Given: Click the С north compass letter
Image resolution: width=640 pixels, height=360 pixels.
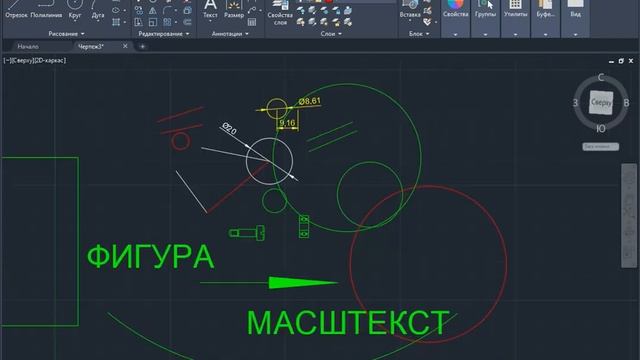Looking at the screenshot, I should click(601, 78).
